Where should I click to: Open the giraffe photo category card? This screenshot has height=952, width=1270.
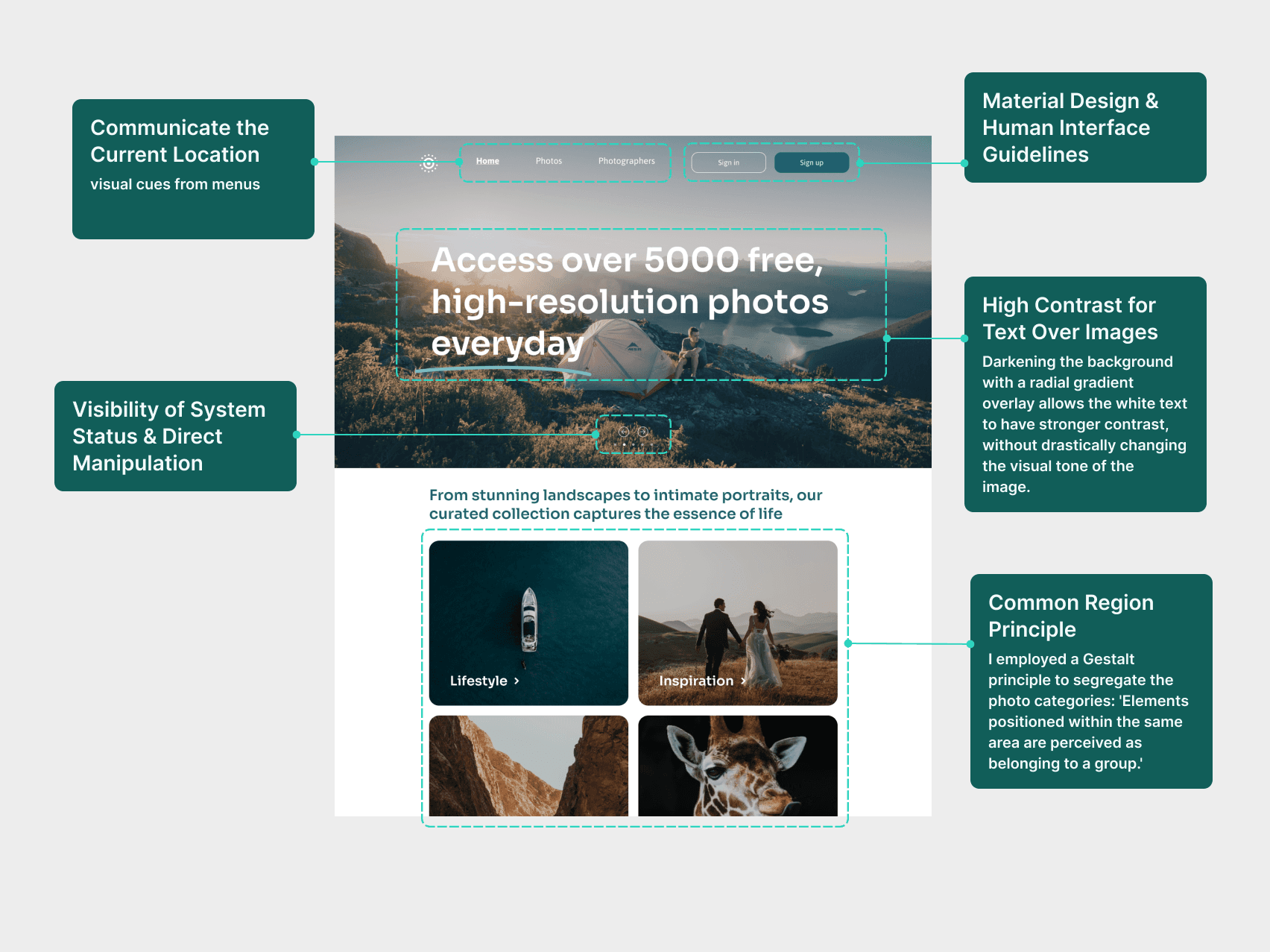[738, 766]
